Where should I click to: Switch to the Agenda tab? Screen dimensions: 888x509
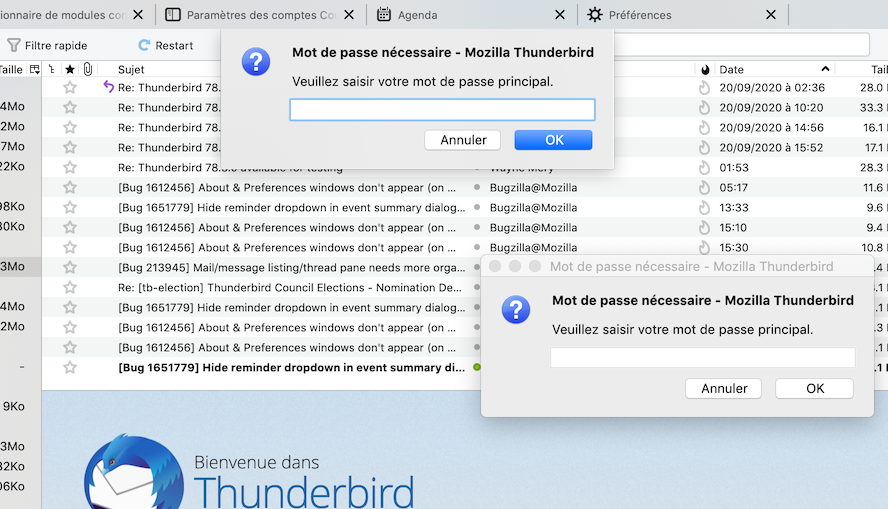coord(417,15)
